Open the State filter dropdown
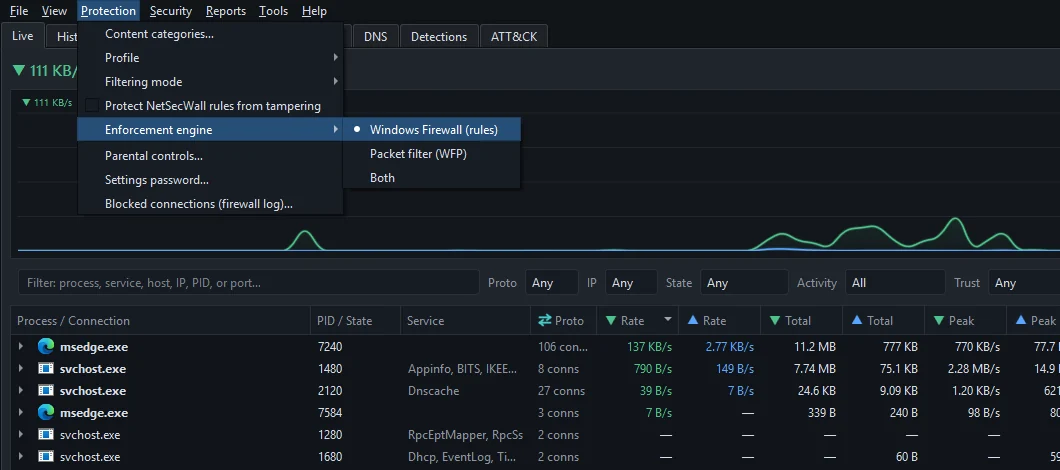The width and height of the screenshot is (1060, 470). pos(744,283)
